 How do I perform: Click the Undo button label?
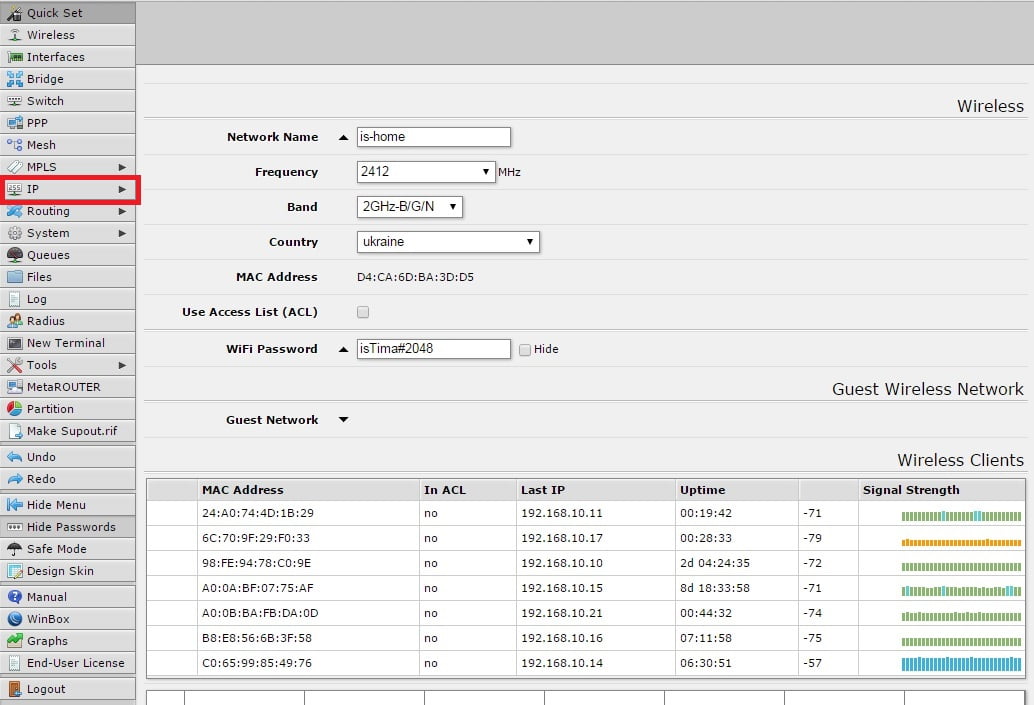[41, 457]
